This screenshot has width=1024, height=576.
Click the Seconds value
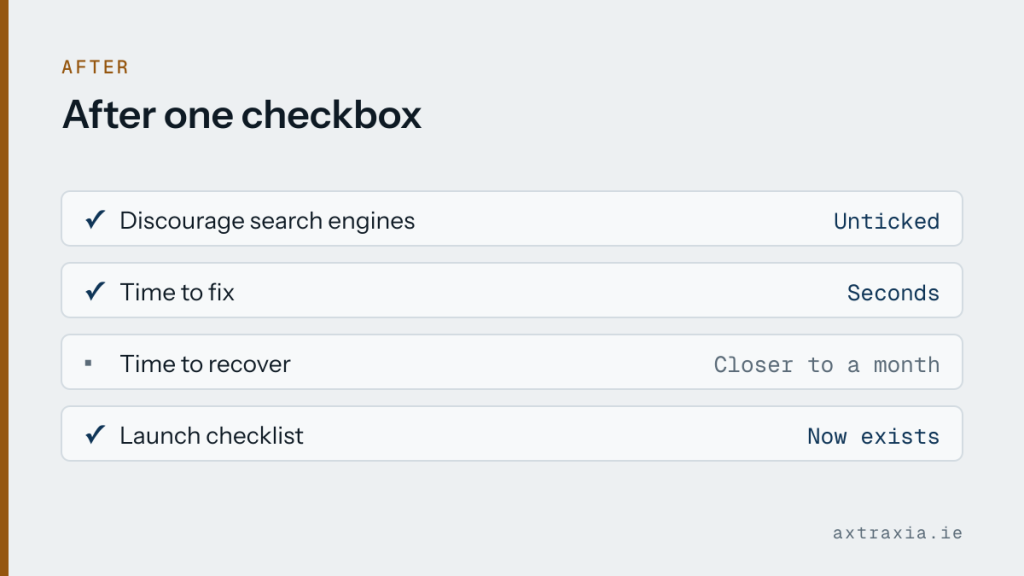pos(893,293)
